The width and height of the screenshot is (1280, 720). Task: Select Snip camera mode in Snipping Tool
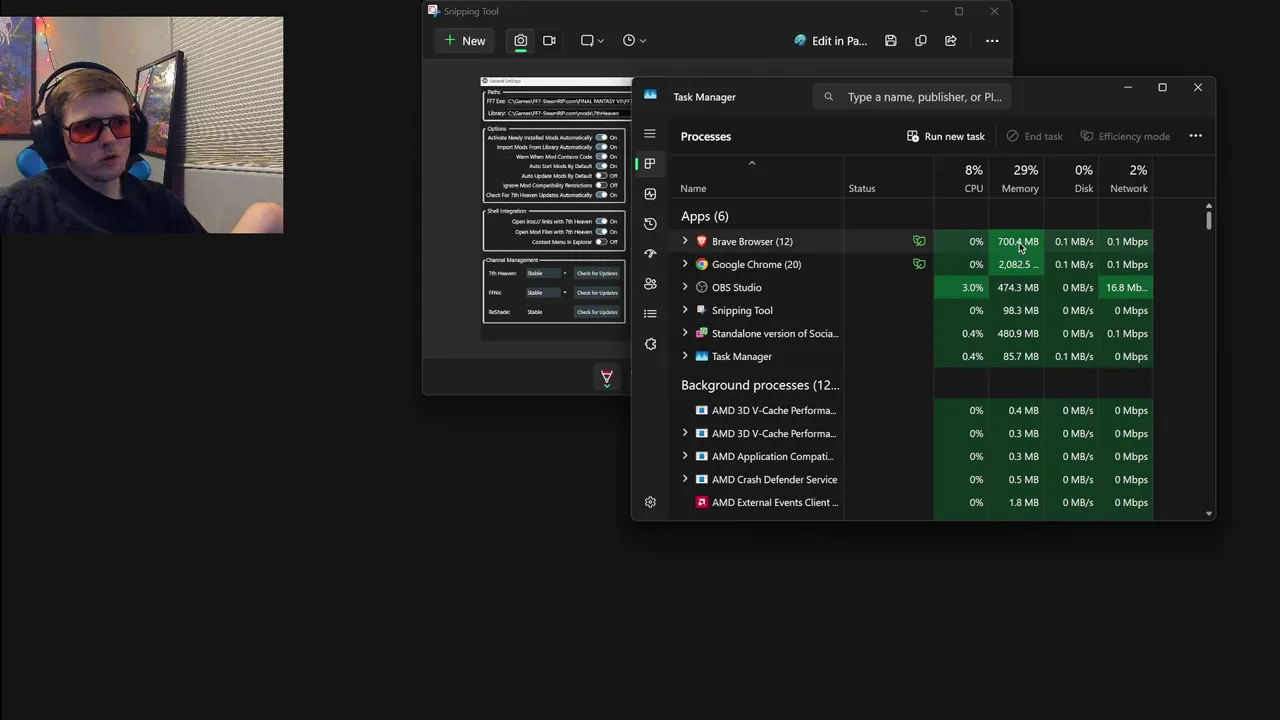521,41
